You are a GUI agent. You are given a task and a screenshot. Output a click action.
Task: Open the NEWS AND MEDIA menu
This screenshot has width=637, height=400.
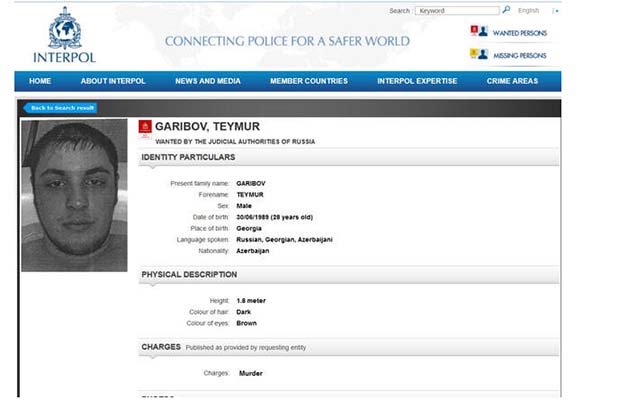tap(208, 81)
